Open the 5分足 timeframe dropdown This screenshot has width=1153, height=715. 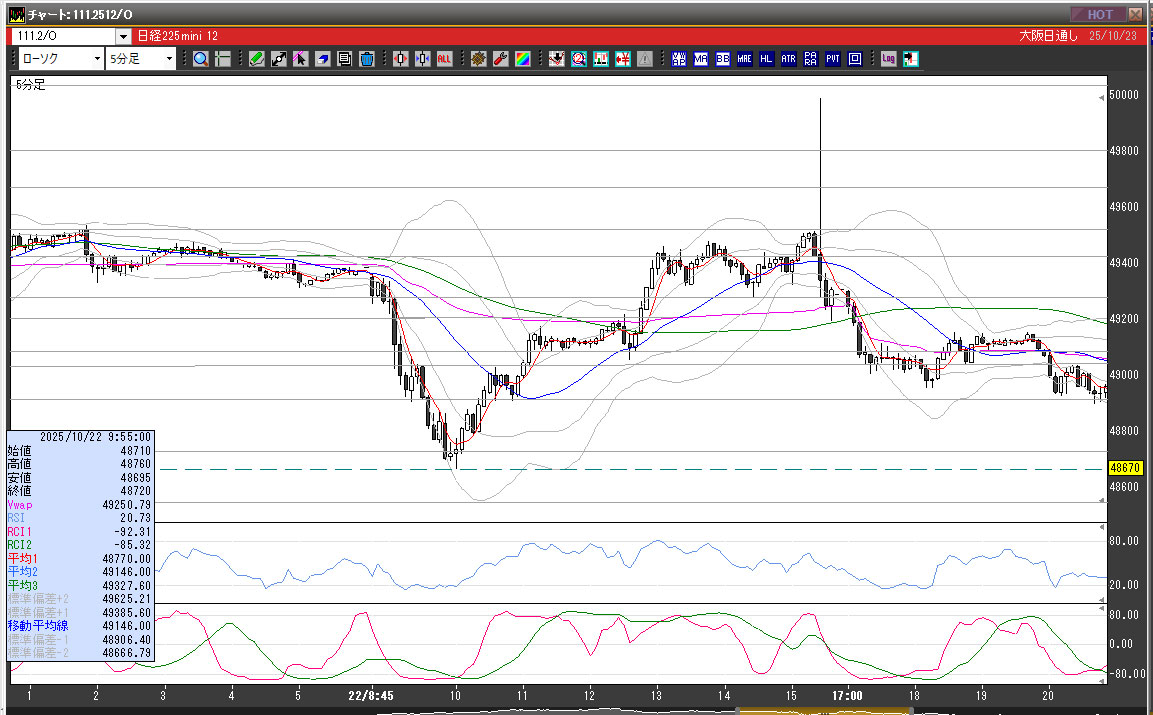coord(169,59)
